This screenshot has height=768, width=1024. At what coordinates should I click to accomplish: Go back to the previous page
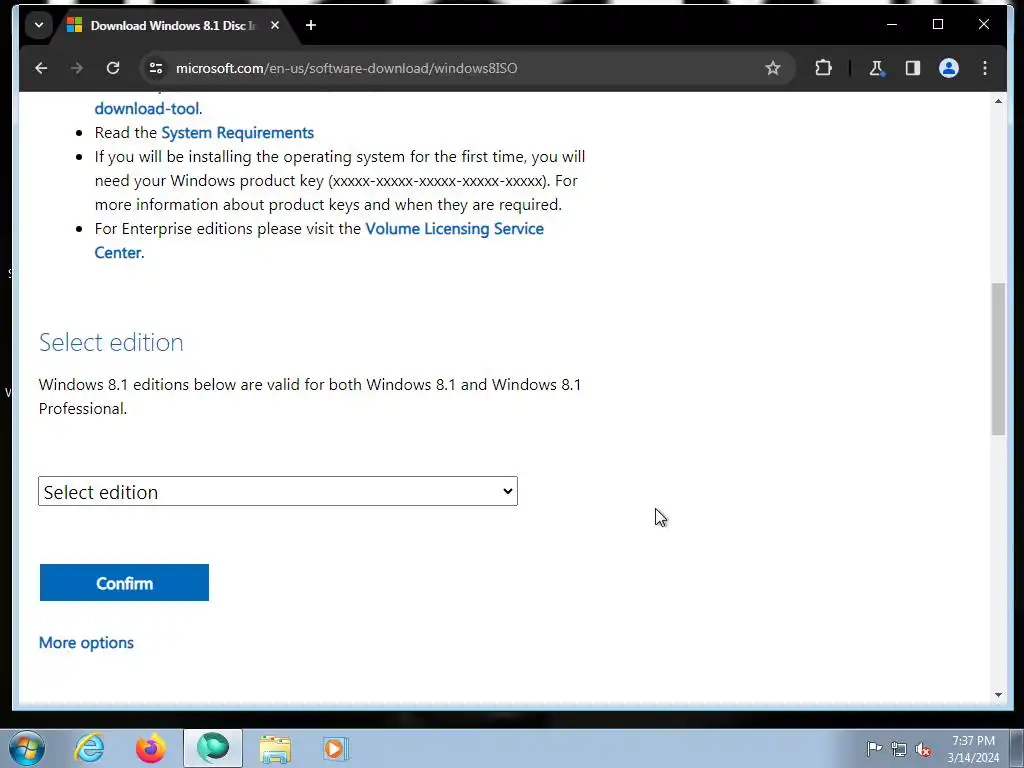(41, 68)
